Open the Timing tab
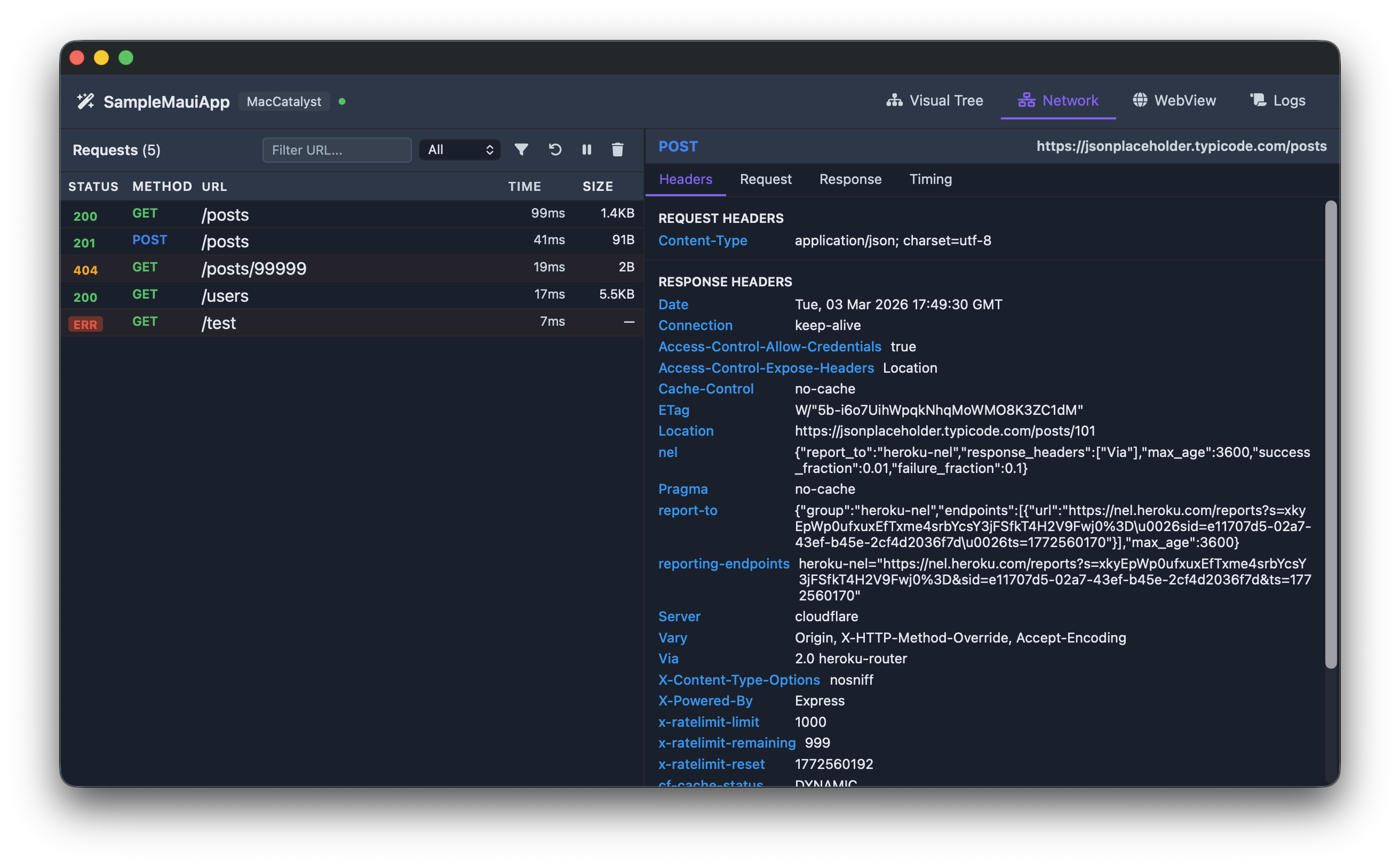 (929, 179)
